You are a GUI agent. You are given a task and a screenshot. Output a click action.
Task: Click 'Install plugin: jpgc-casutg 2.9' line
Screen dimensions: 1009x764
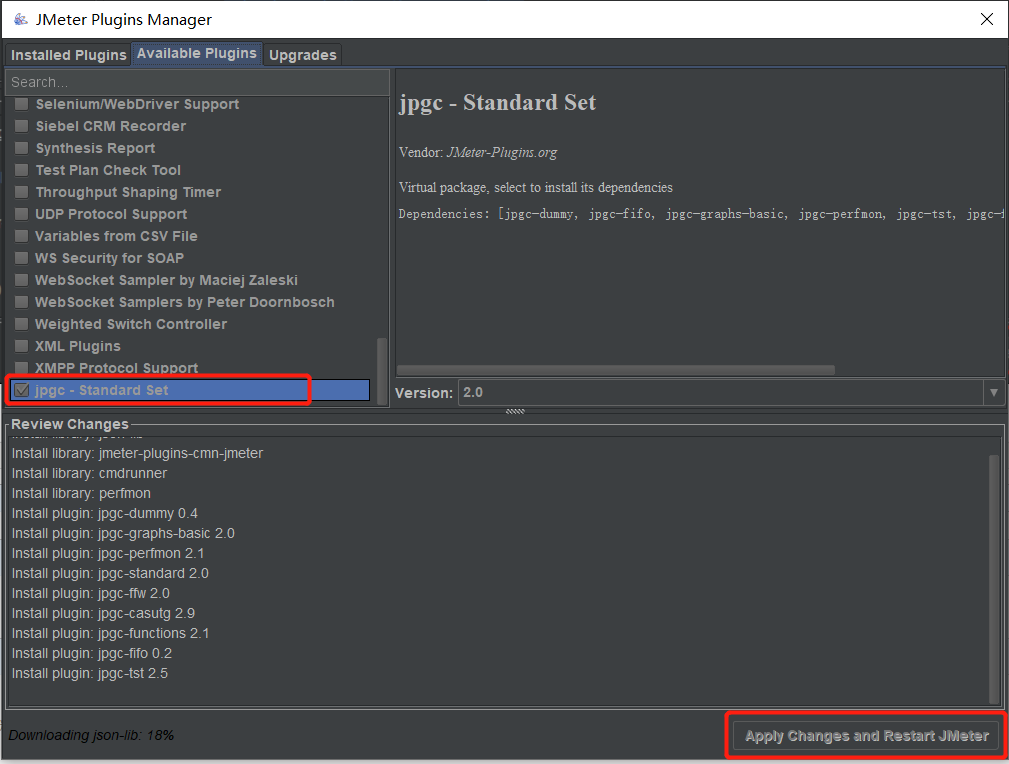103,613
